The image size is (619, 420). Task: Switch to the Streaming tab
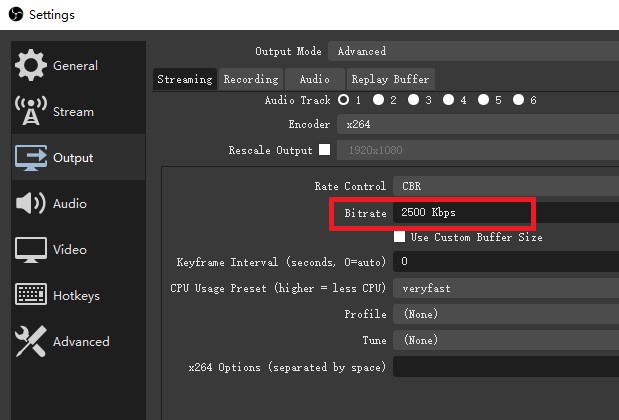(x=185, y=79)
